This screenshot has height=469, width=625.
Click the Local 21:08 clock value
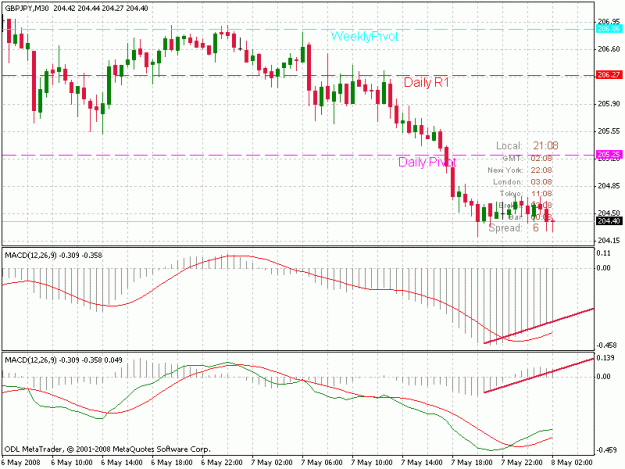[x=546, y=146]
